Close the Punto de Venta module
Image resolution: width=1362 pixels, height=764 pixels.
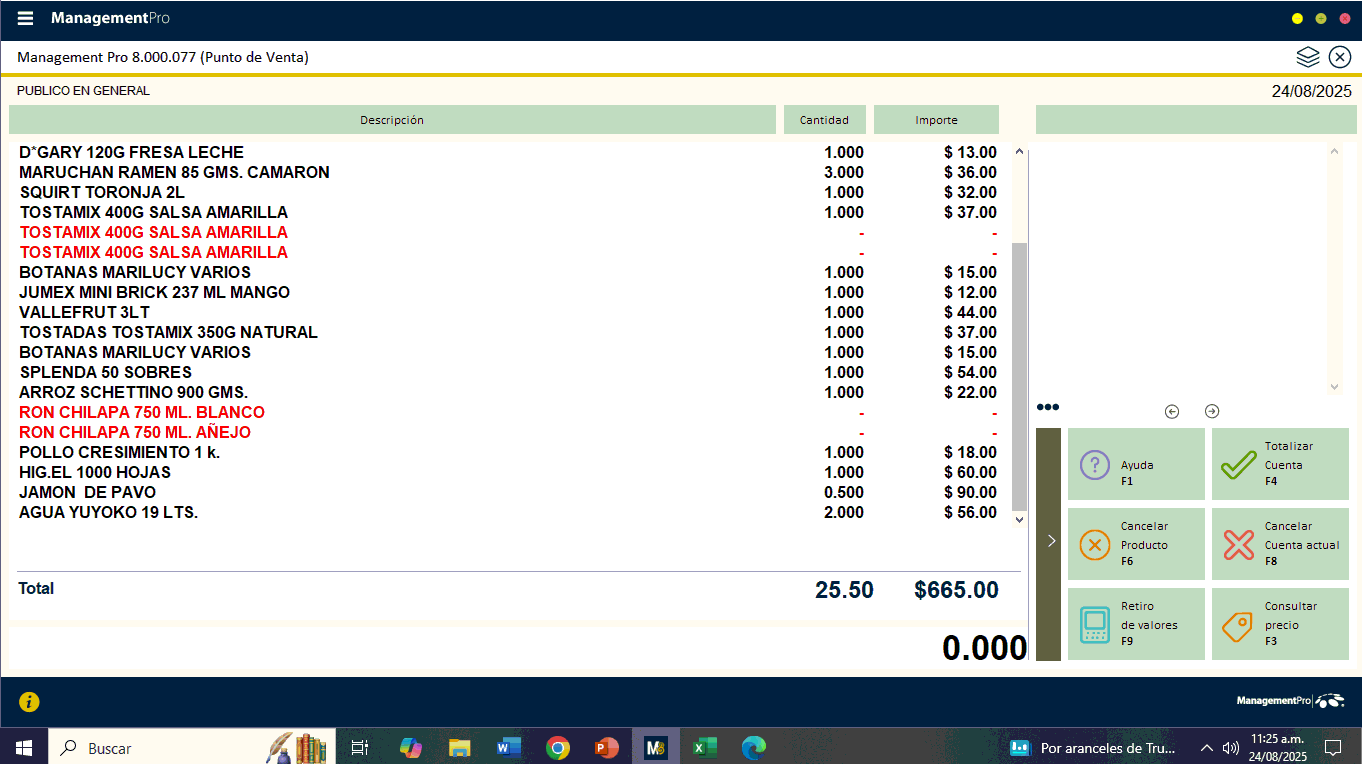pyautogui.click(x=1340, y=57)
